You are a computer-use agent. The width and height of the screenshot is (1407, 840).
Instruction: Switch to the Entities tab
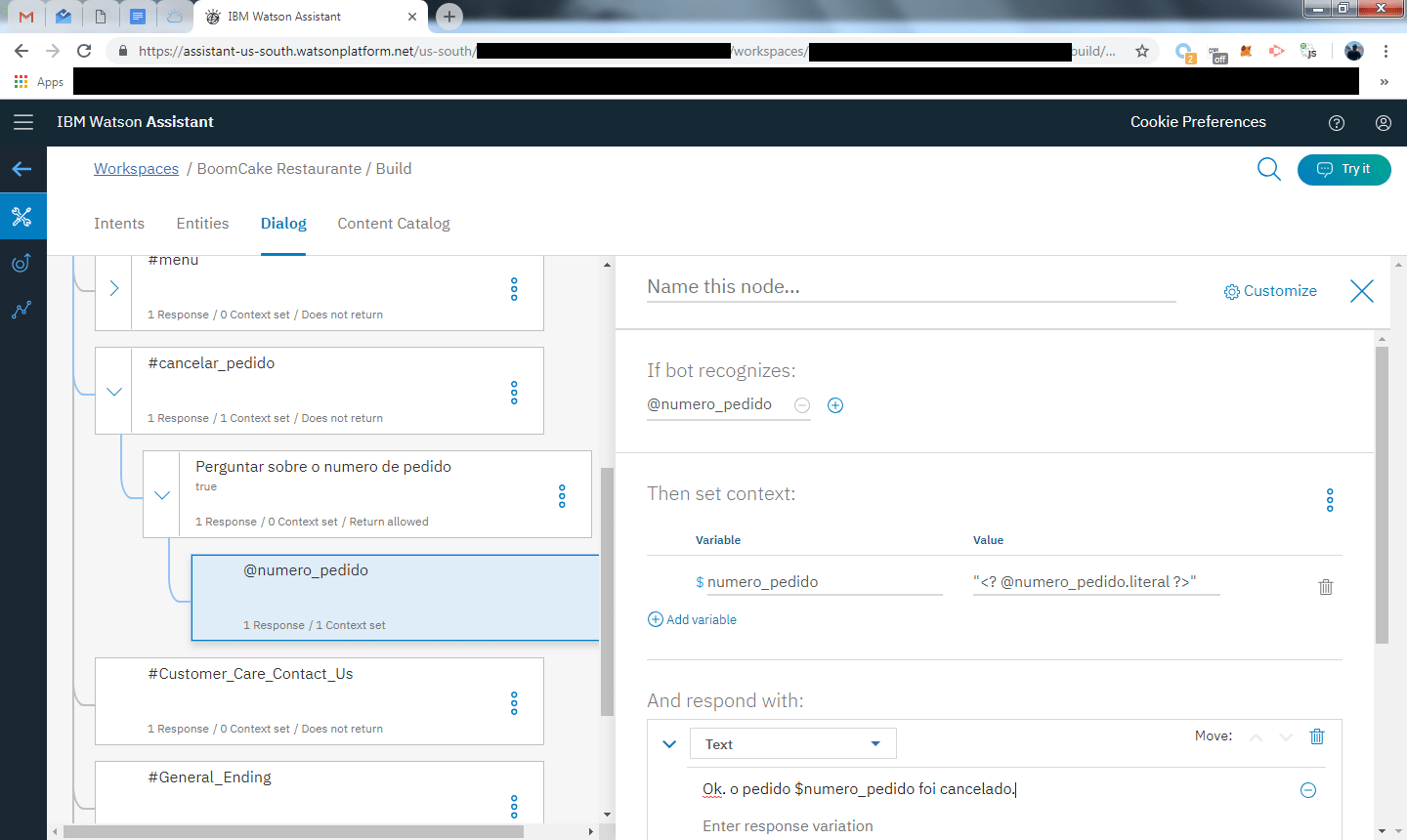202,224
